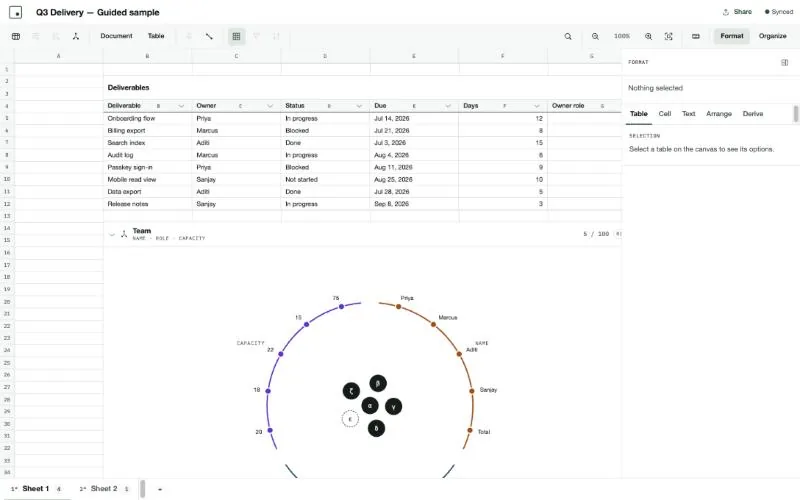Select the Sheet 1 tab
Viewport: 800px width, 500px height.
pos(36,489)
